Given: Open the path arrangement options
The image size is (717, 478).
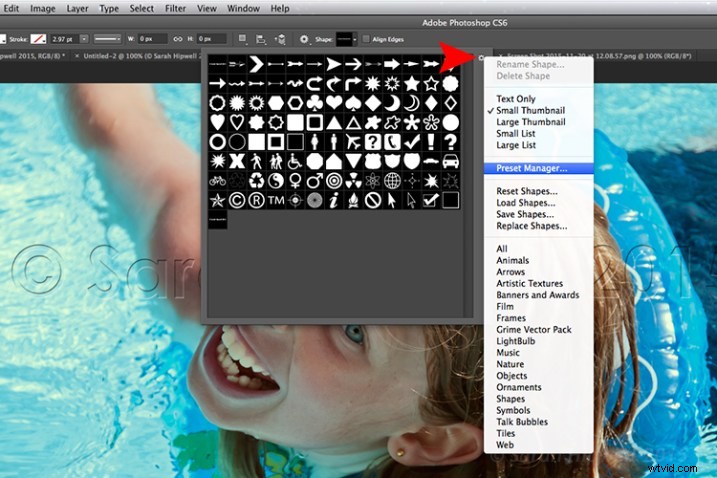Looking at the screenshot, I should (x=280, y=39).
